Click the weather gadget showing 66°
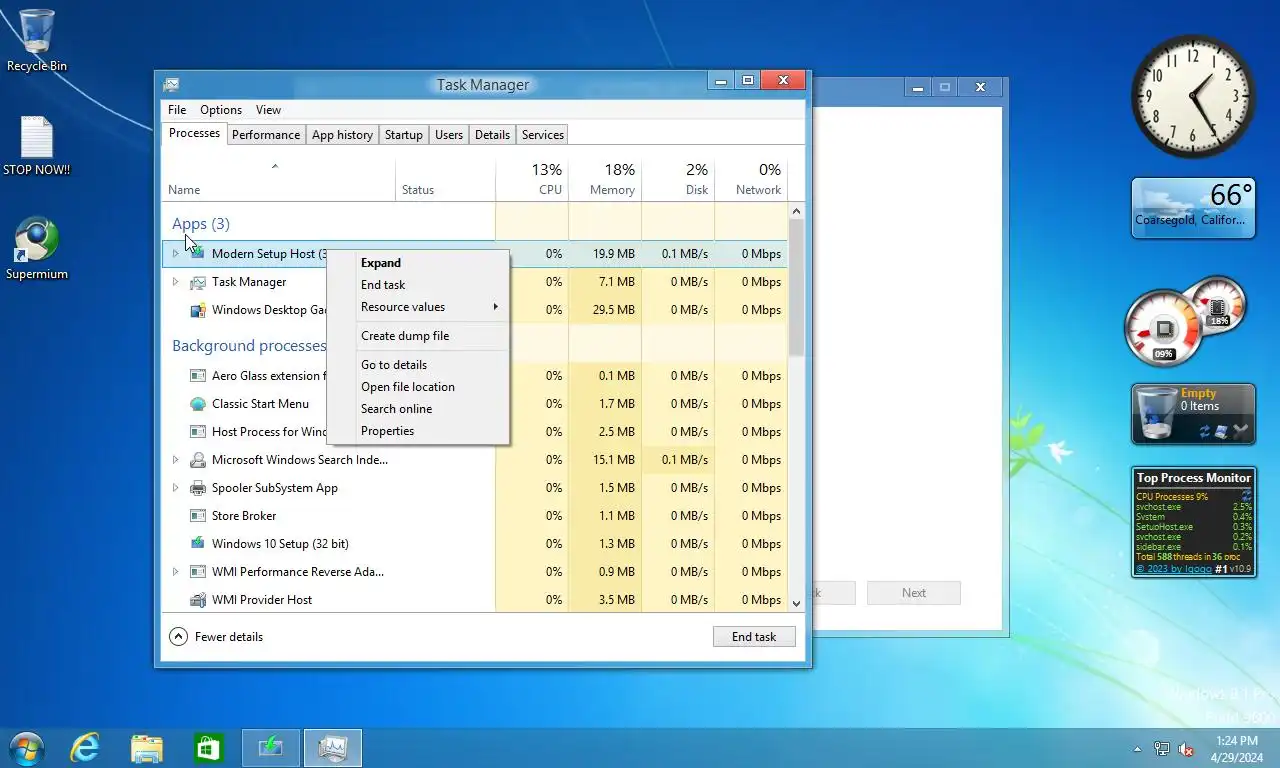The width and height of the screenshot is (1280, 768). 1193,208
